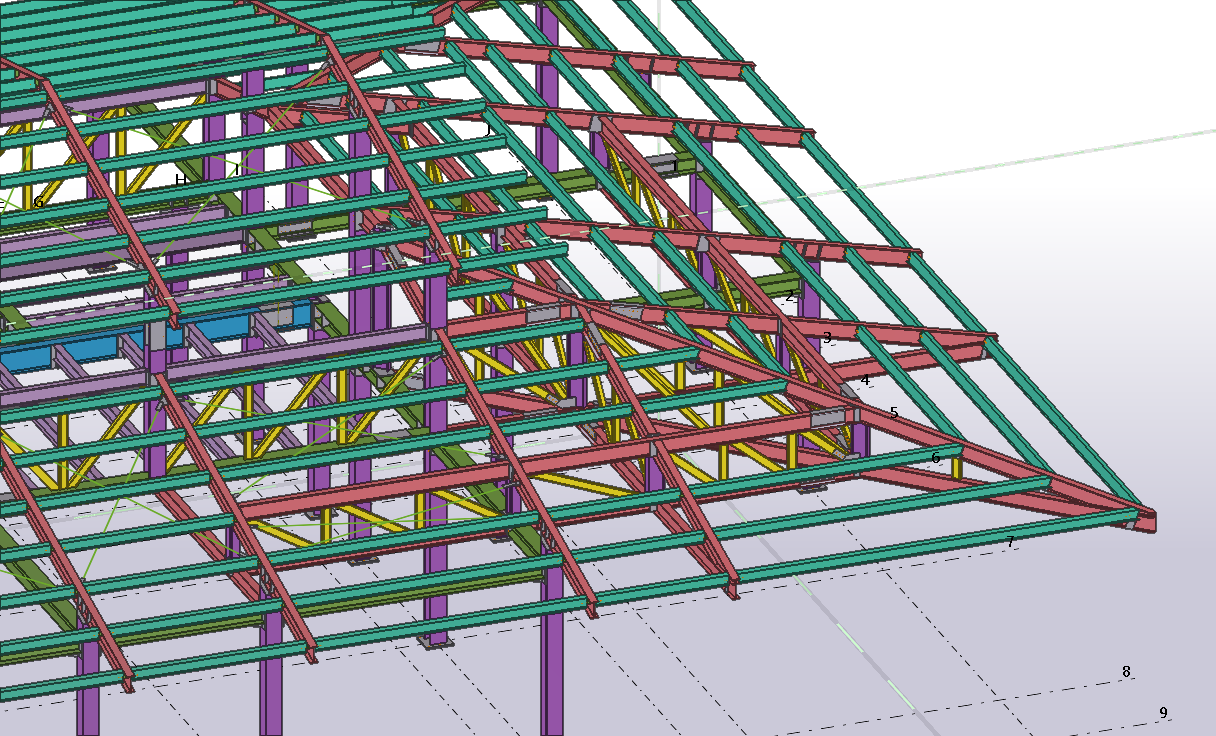Select grid label 5 on the hip rafter
1216x736 pixels.
click(894, 412)
